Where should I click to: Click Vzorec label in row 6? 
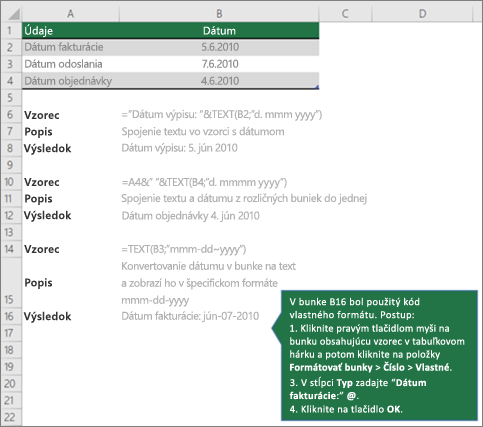42,115
